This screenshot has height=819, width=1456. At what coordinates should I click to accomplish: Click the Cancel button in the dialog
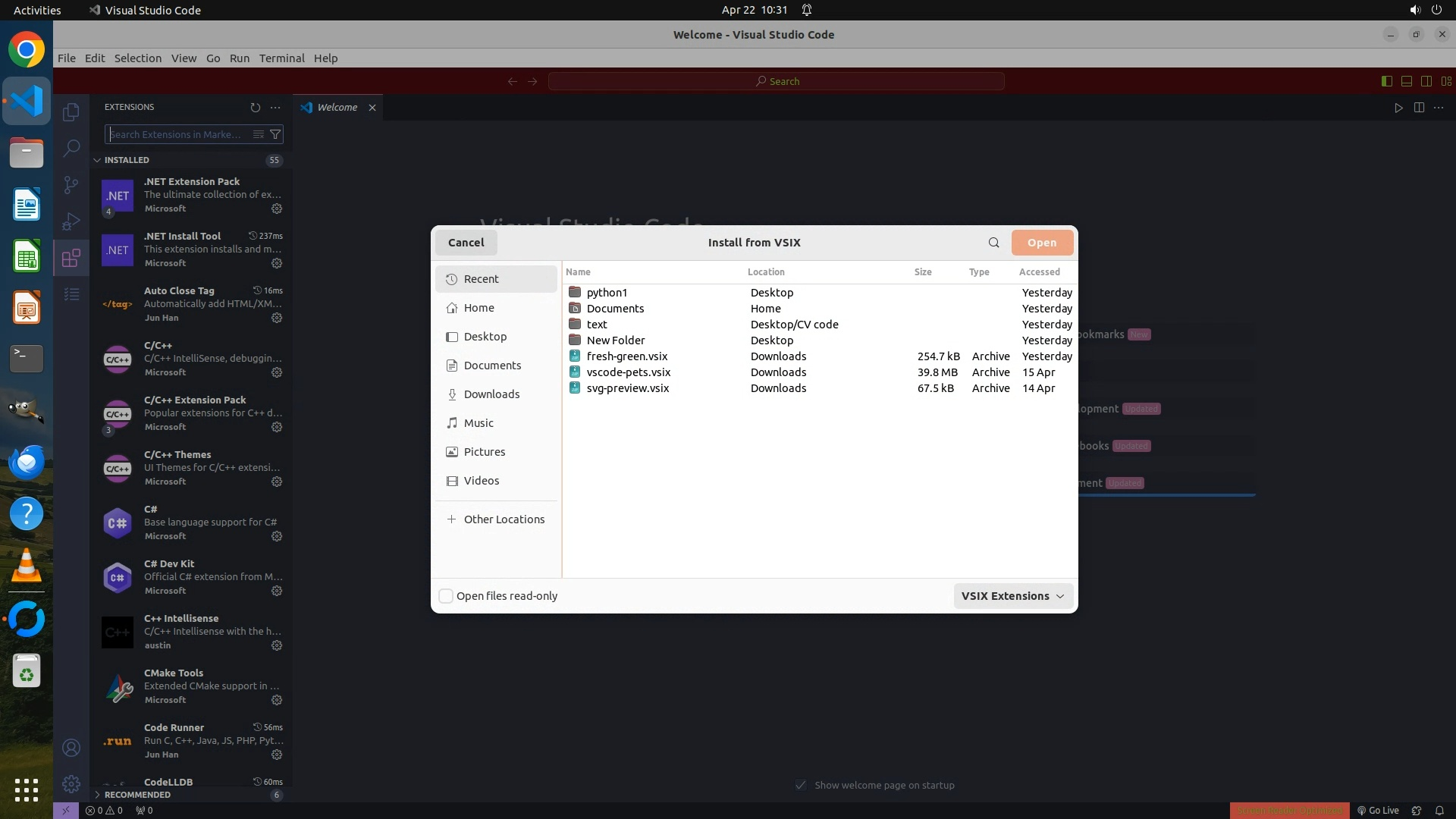(x=466, y=243)
